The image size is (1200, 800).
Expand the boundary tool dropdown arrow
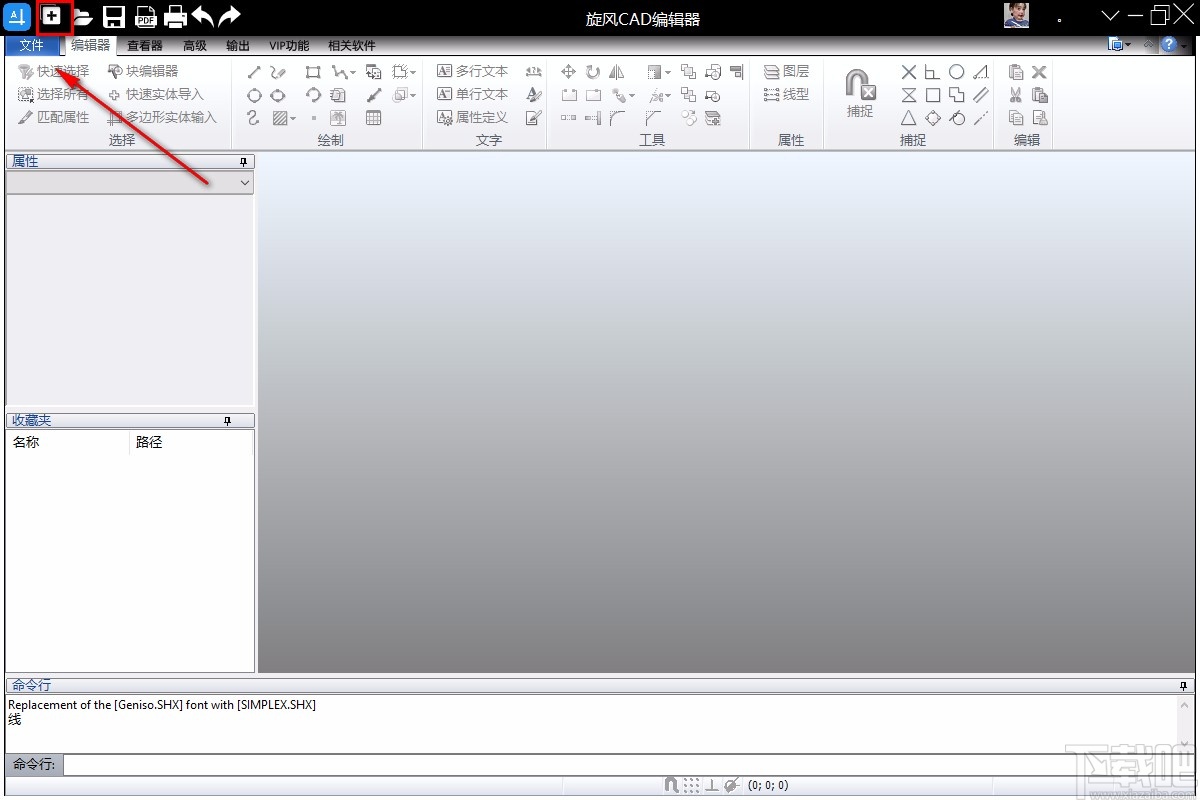tap(413, 73)
